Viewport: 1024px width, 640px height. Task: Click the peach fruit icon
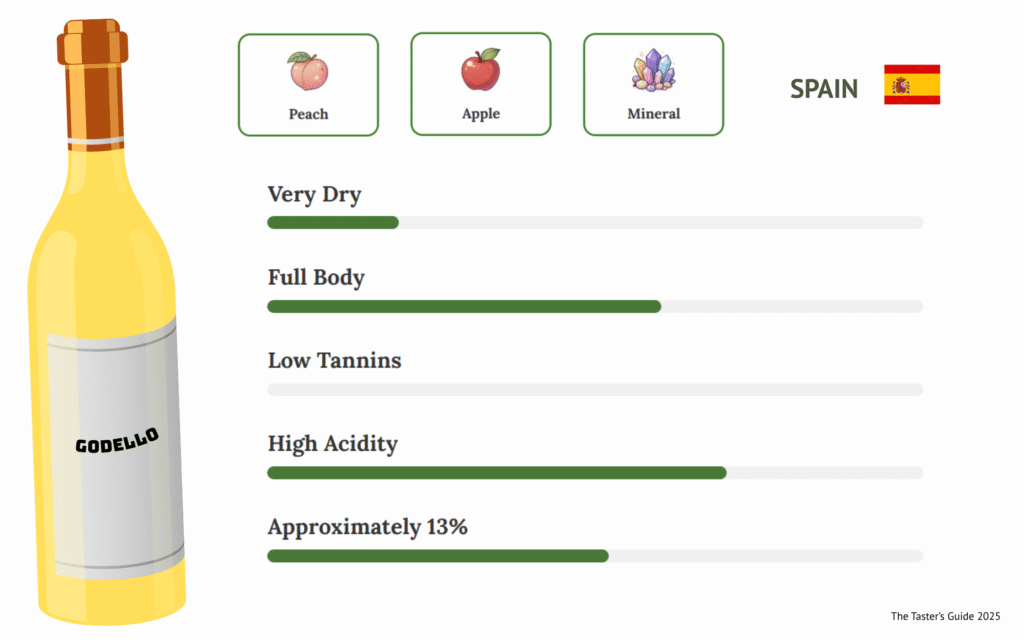click(x=308, y=71)
